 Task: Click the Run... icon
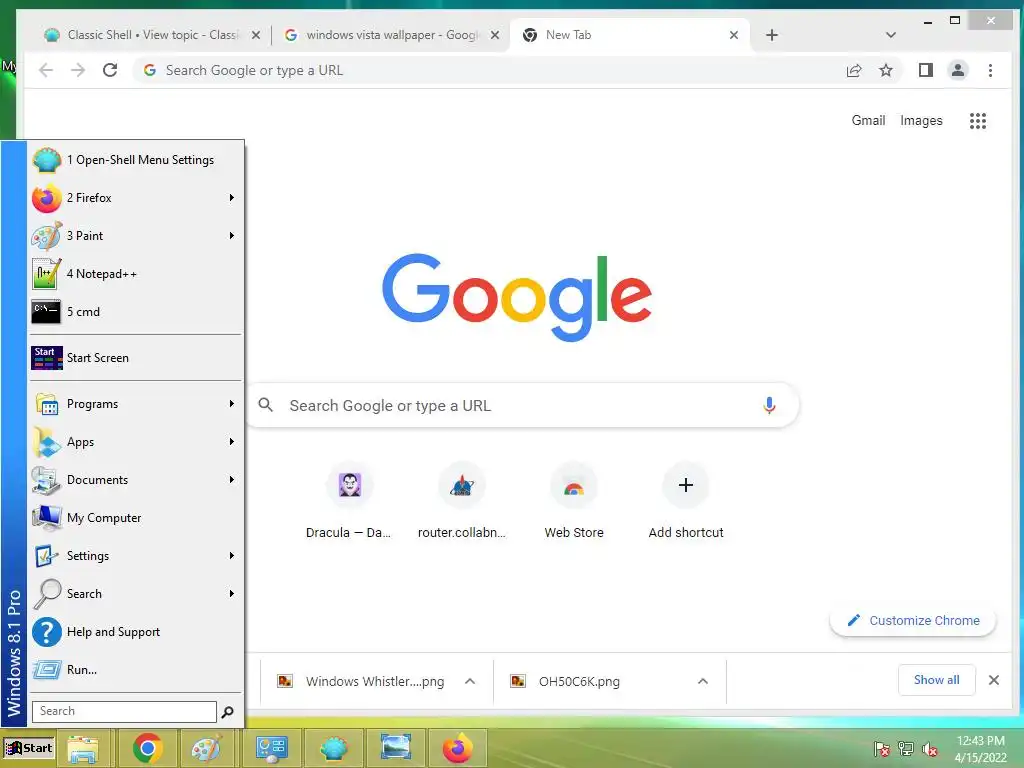(46, 669)
